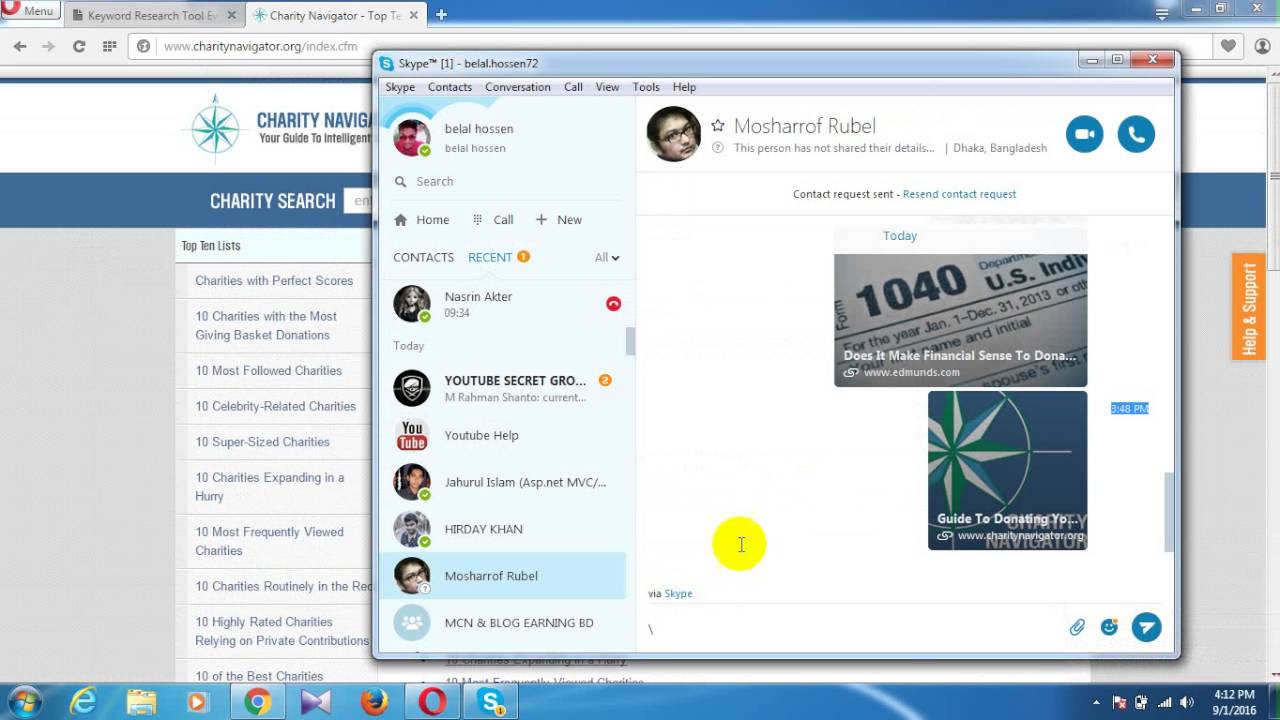Click the browser address bar
1280x720 pixels.
pos(670,46)
